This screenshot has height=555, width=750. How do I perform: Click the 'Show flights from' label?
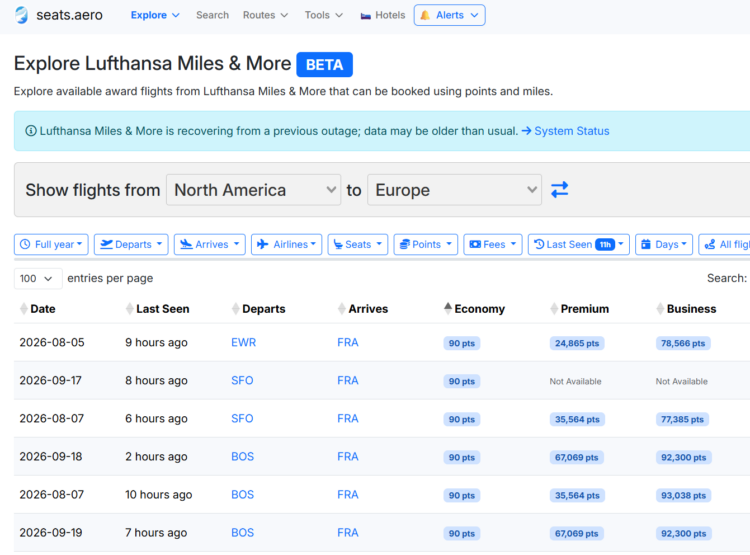pyautogui.click(x=93, y=190)
